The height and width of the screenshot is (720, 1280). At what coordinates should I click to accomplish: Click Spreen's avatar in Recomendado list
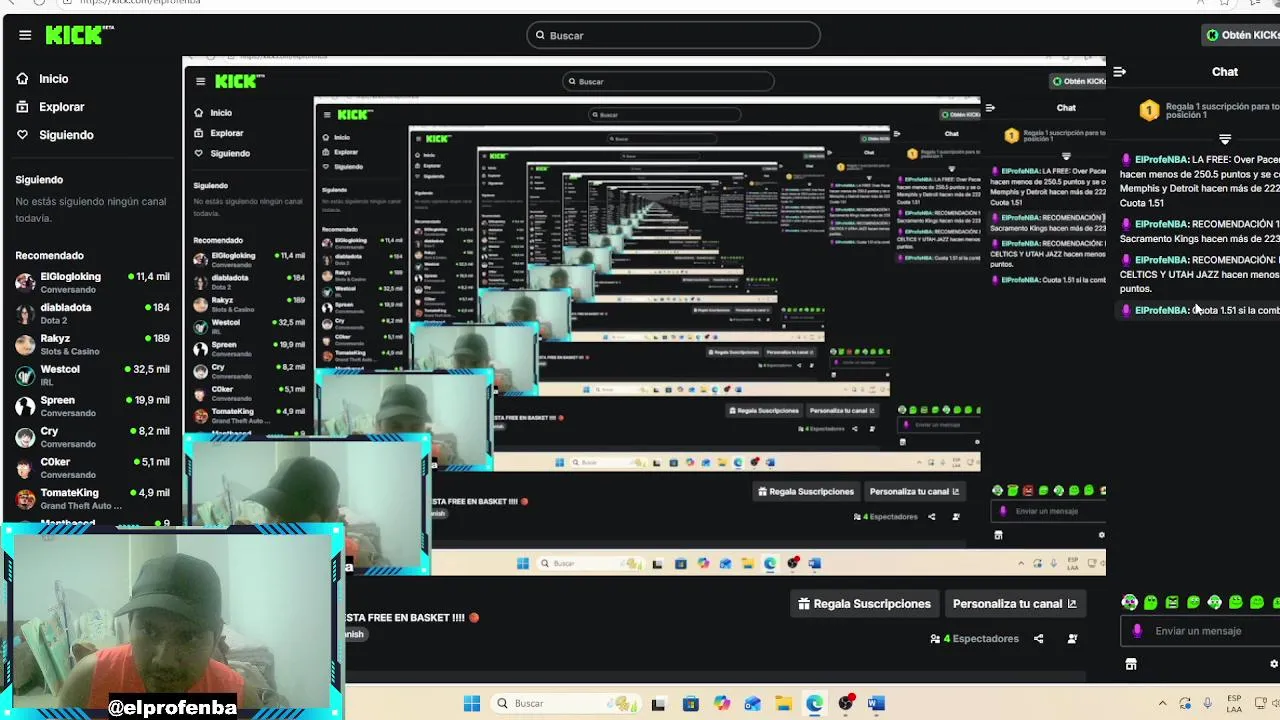[x=25, y=407]
